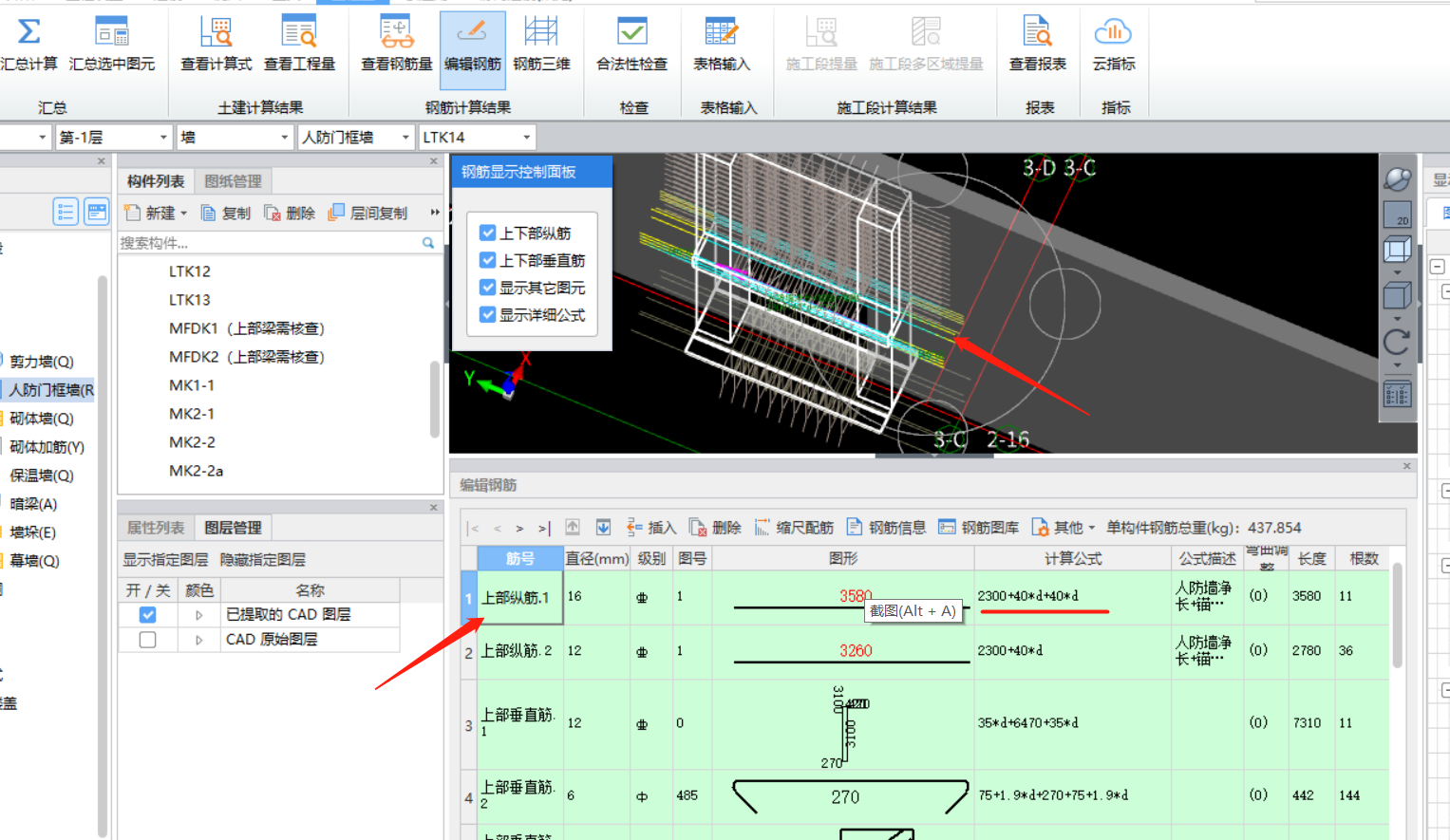The height and width of the screenshot is (840, 1450).
Task: Click 新建 new component button
Action: pyautogui.click(x=150, y=213)
